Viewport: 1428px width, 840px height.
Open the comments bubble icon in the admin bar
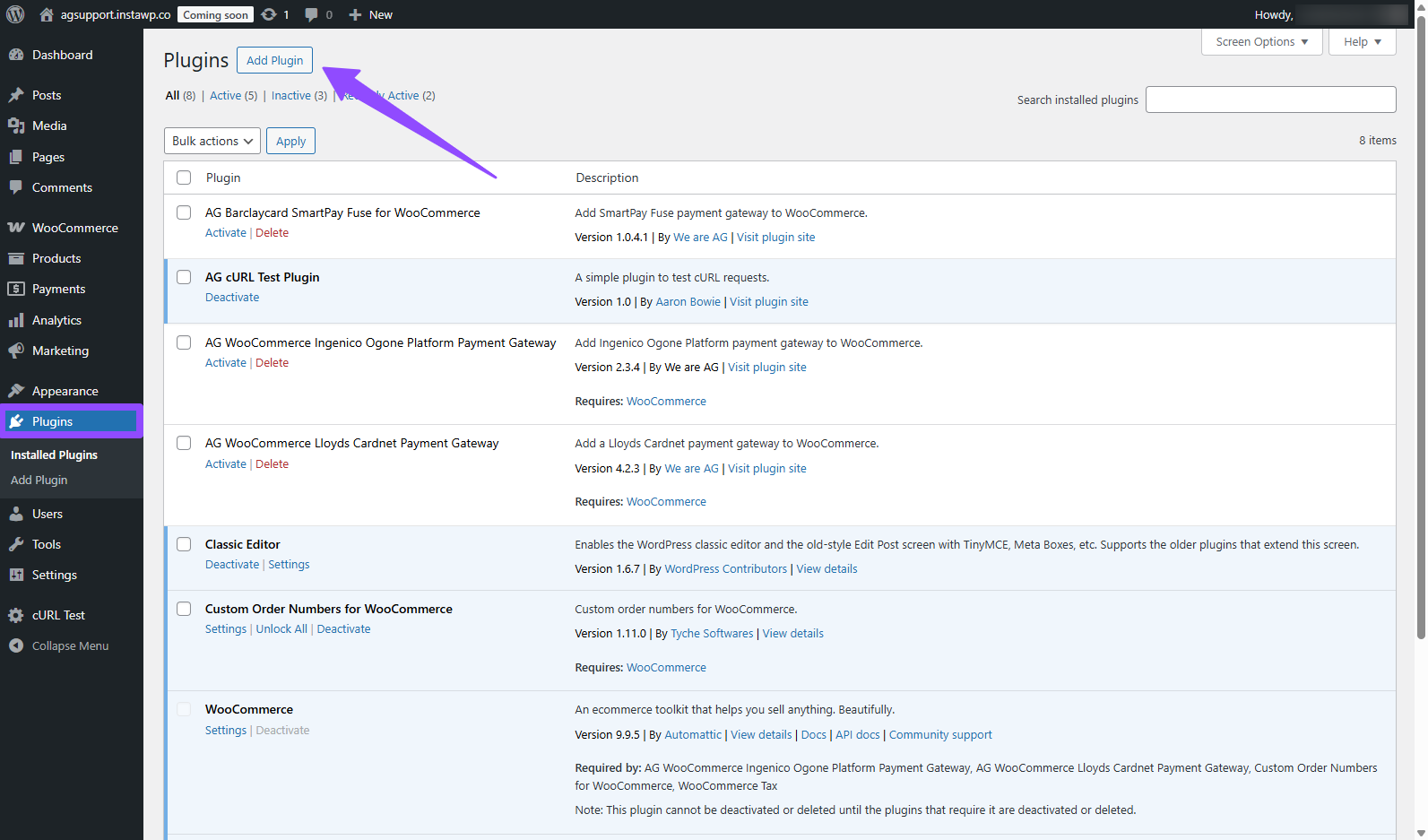point(311,14)
